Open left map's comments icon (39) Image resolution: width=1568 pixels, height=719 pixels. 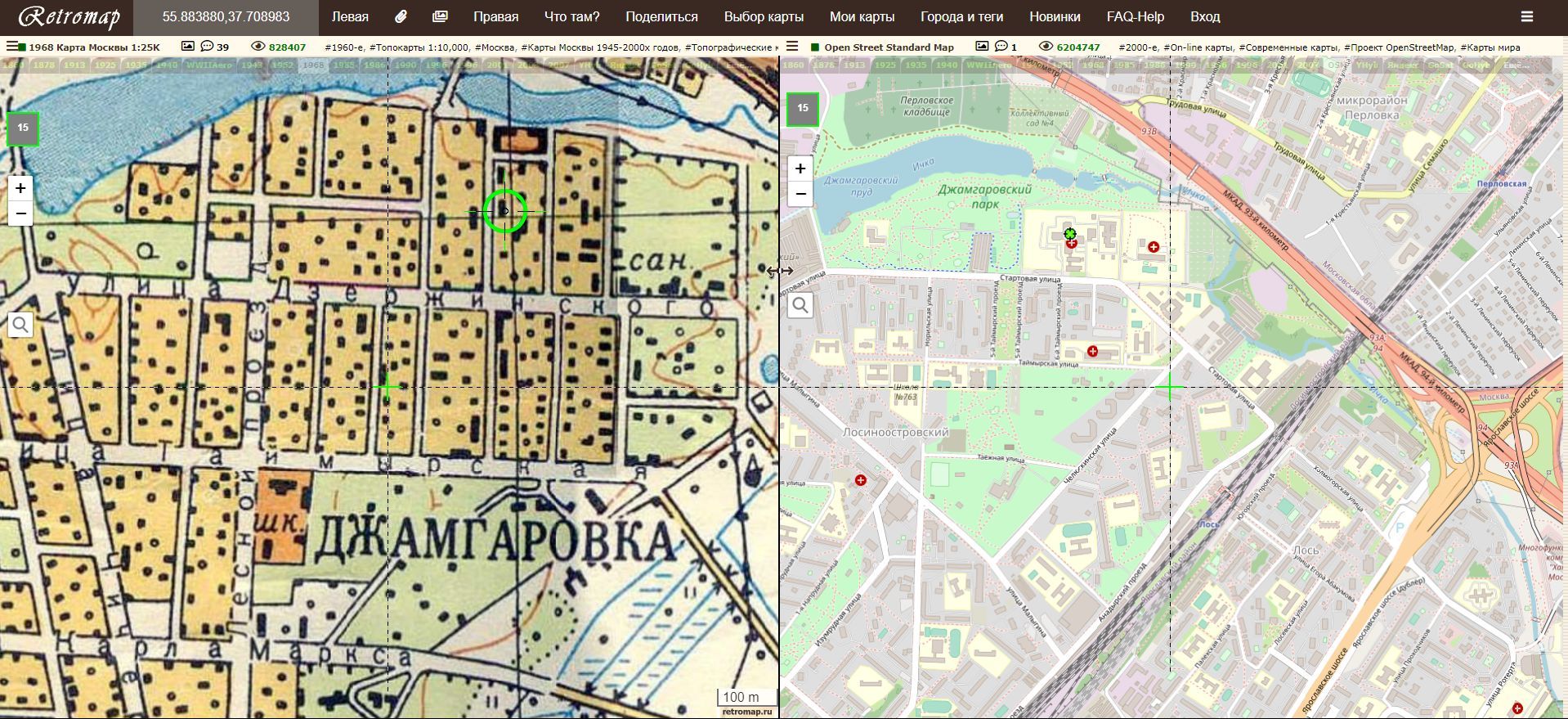208,47
